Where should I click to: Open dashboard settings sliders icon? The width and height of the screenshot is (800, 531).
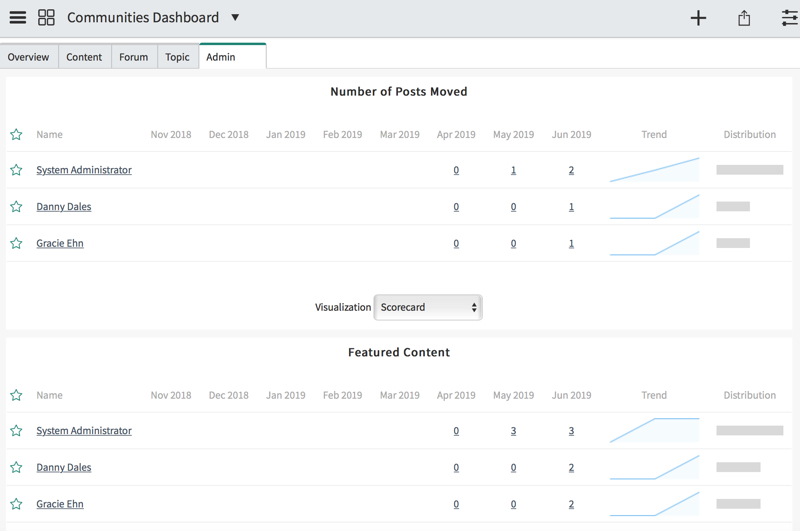[x=790, y=18]
